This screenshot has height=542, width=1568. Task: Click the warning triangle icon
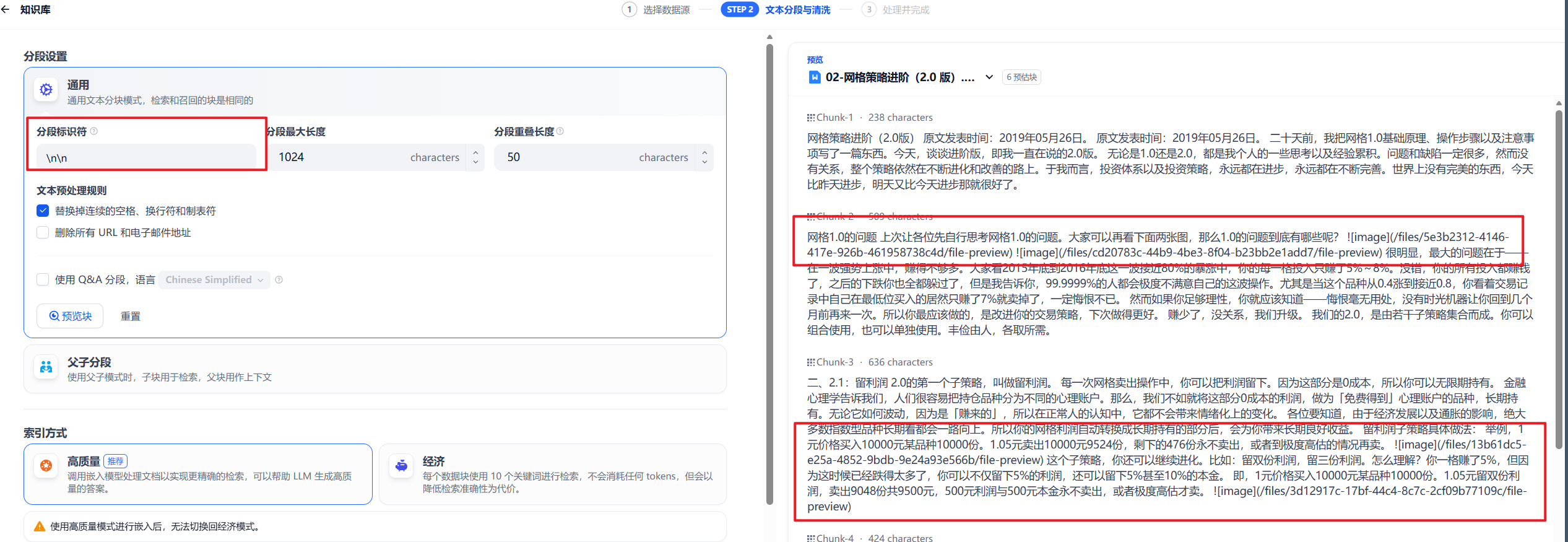click(x=40, y=527)
